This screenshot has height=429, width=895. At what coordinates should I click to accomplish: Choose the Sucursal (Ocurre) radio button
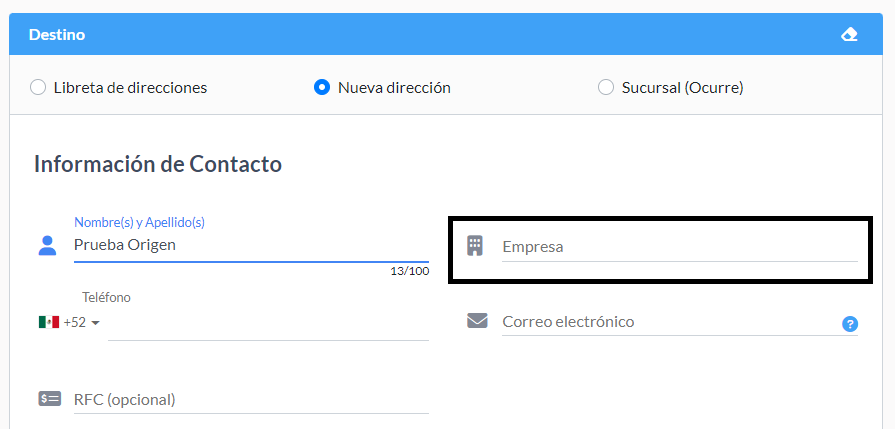(606, 88)
